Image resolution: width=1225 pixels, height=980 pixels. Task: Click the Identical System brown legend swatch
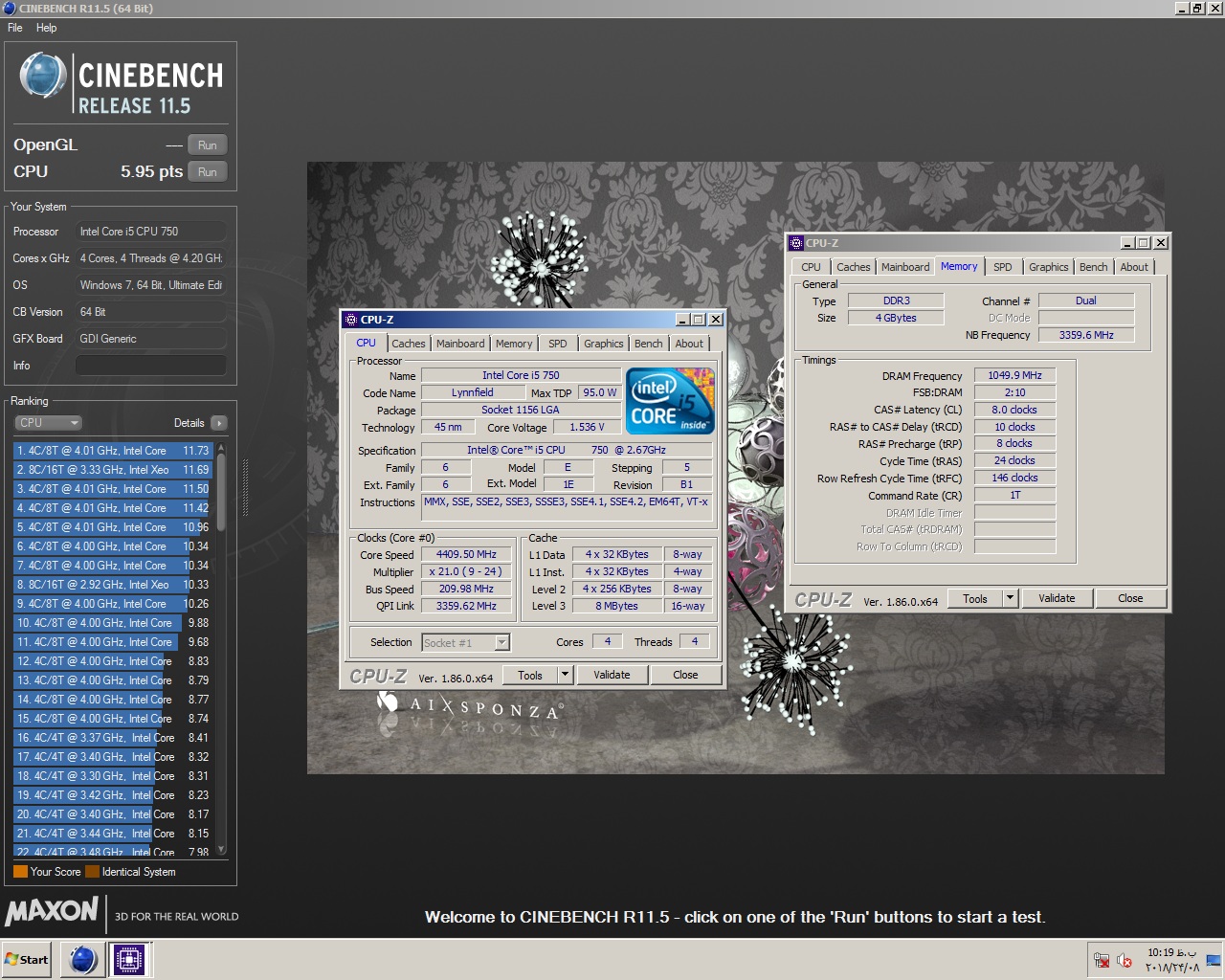coord(92,872)
